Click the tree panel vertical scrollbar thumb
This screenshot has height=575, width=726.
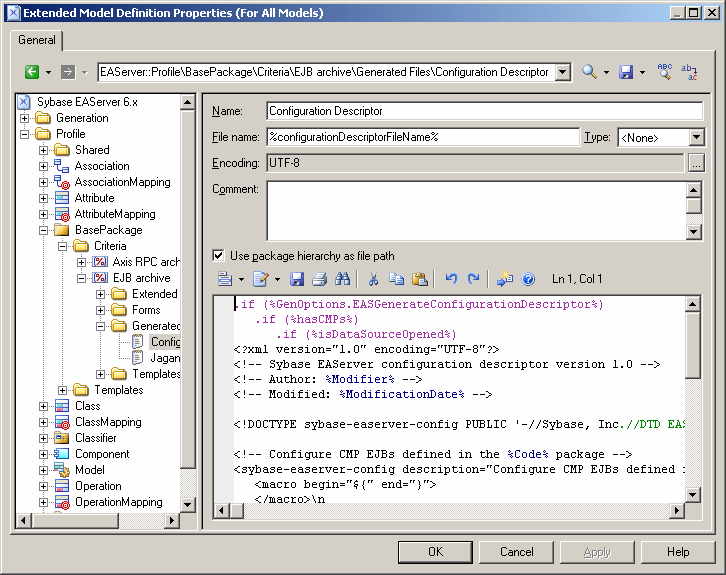click(x=188, y=289)
